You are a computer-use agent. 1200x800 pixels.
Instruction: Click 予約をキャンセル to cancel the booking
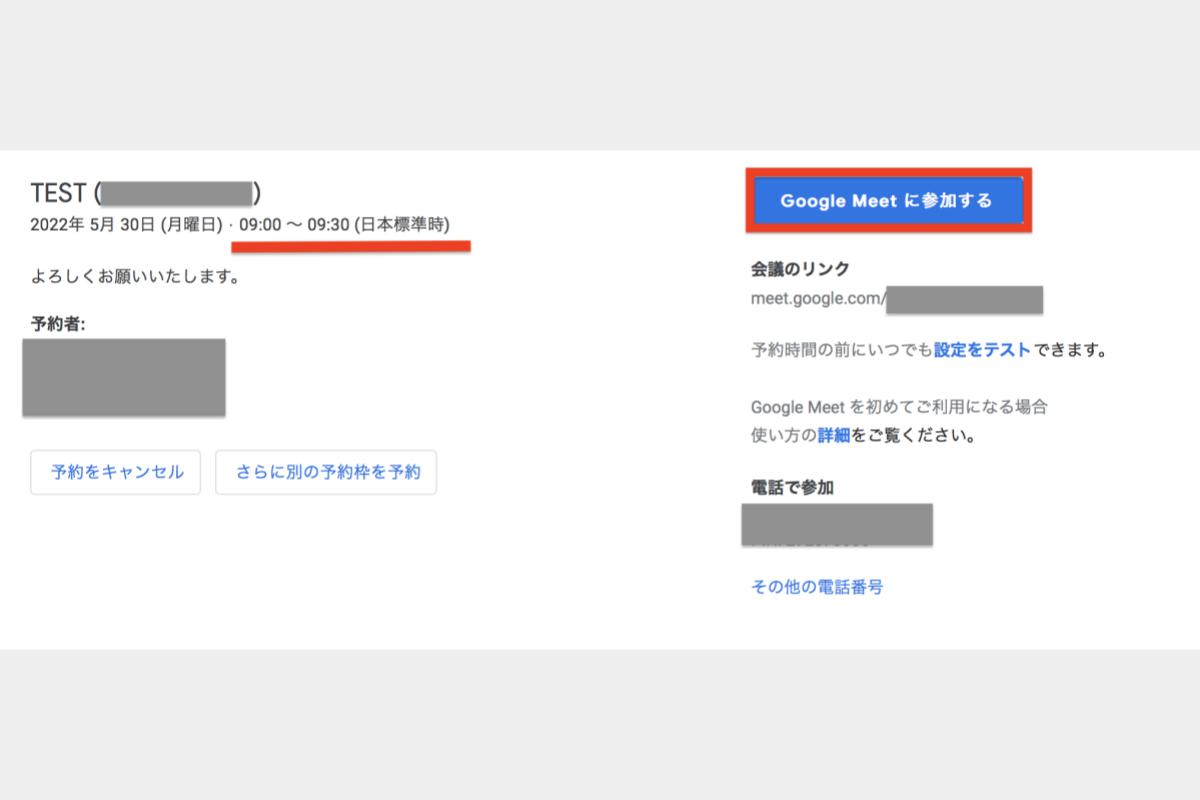click(x=116, y=472)
